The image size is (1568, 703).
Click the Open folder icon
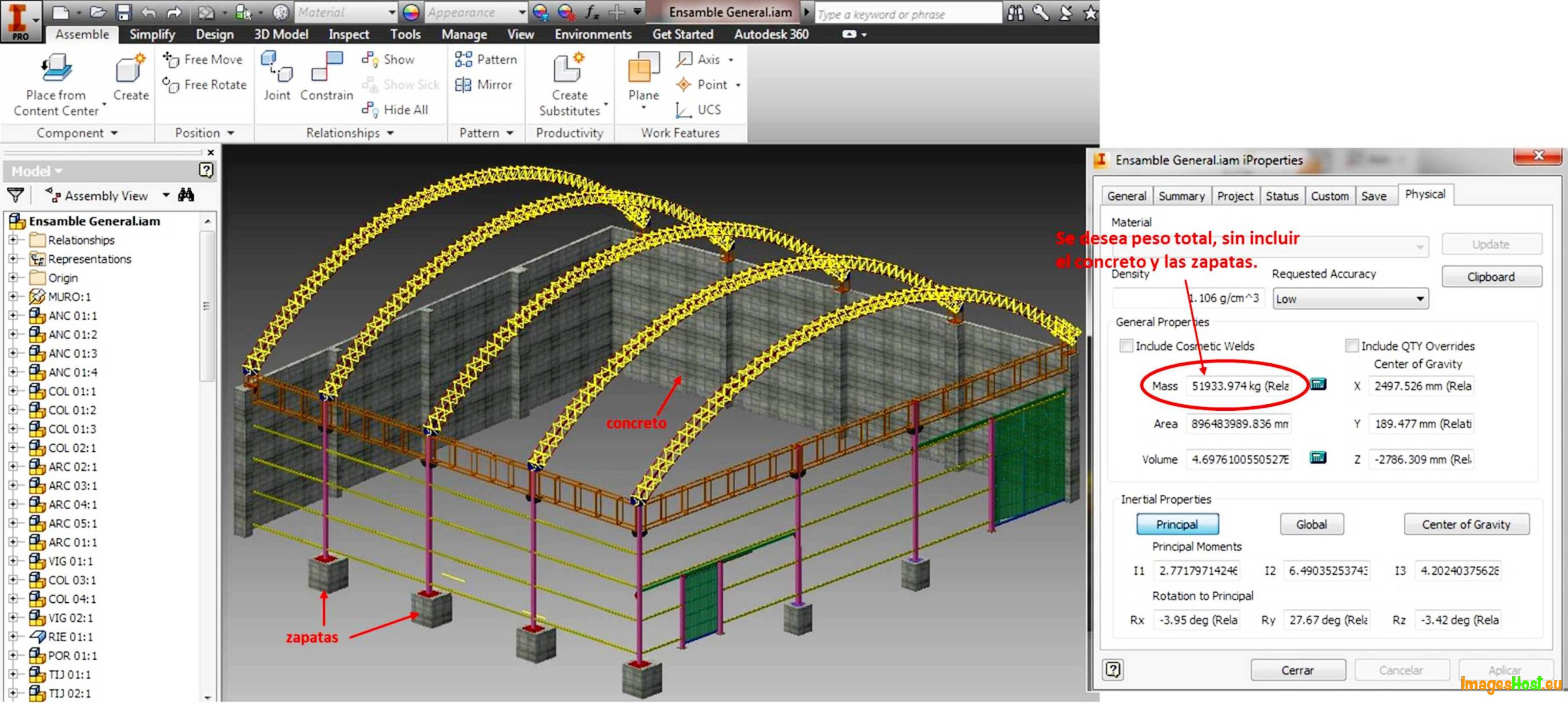point(98,12)
